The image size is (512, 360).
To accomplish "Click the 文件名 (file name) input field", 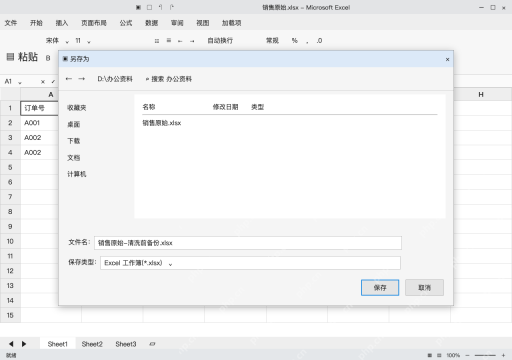I will click(x=248, y=243).
